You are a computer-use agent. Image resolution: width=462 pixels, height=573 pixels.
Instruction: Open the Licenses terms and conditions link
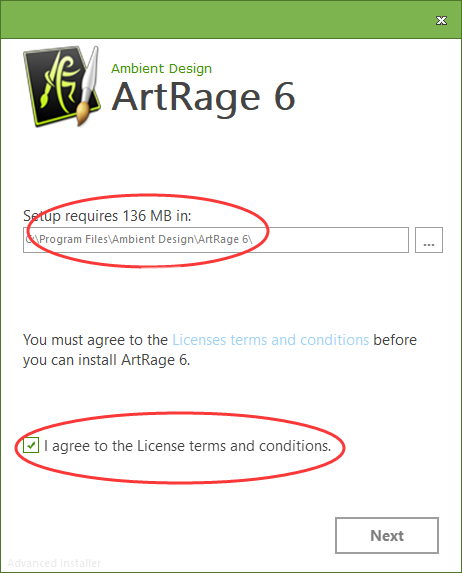270,340
